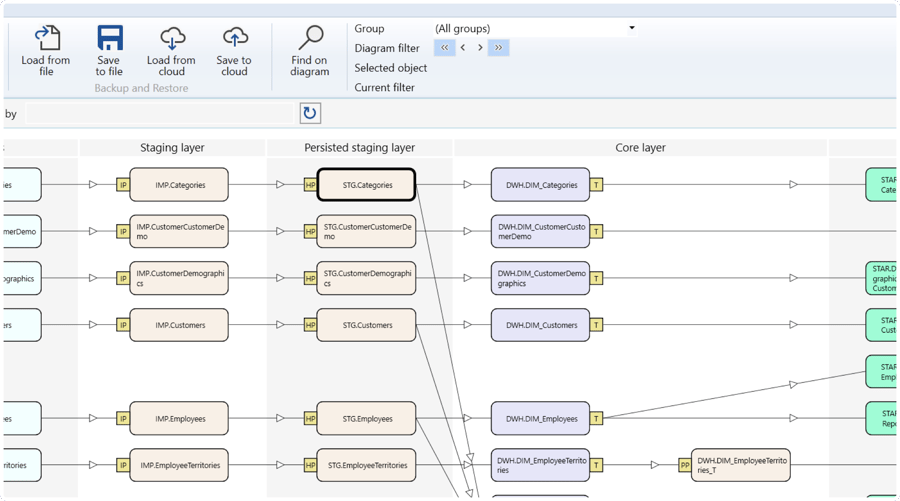Jump to last diagram filter (double right arrow)
This screenshot has height=501, width=900.
pyautogui.click(x=498, y=48)
